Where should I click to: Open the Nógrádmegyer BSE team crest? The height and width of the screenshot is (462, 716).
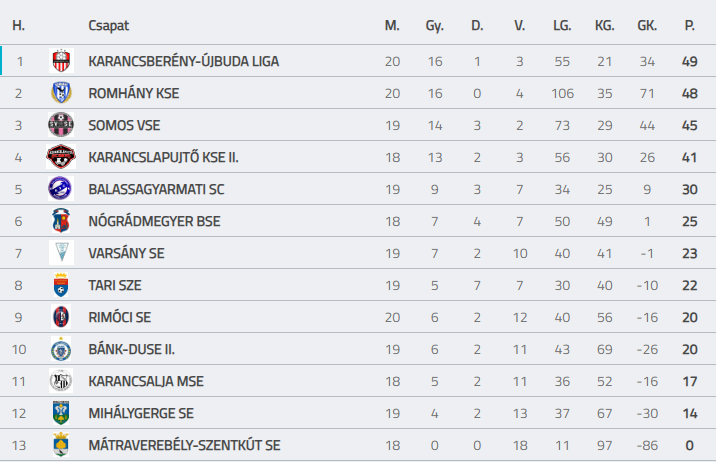point(61,220)
